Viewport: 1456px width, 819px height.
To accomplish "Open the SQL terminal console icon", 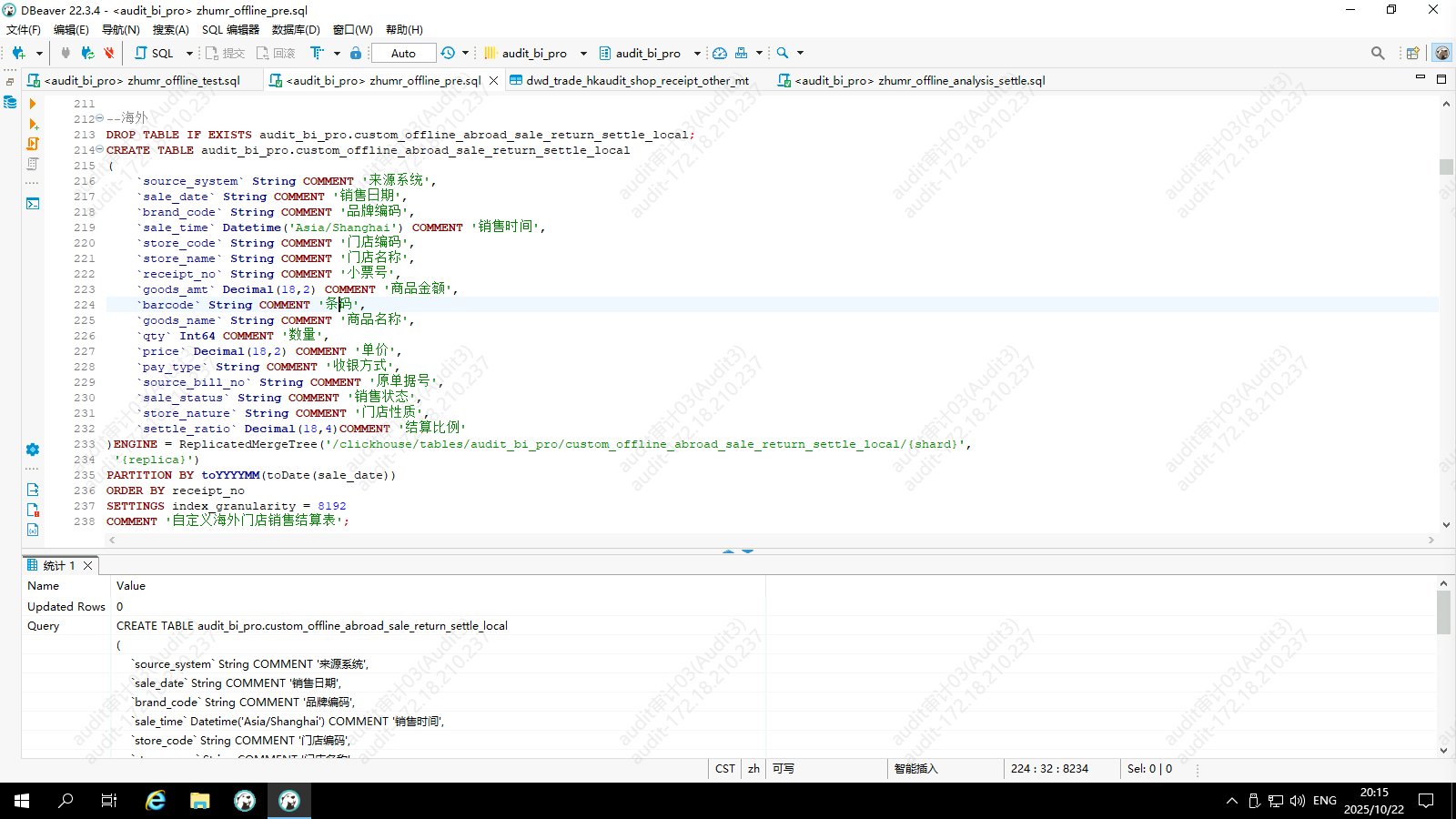I will 33,204.
